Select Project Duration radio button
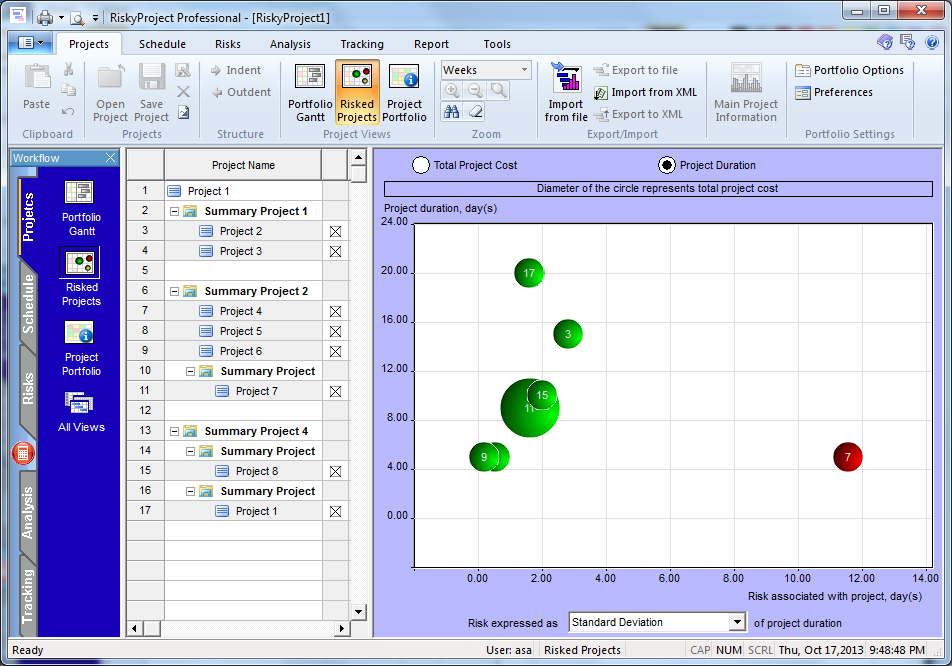The image size is (952, 666). [x=667, y=165]
